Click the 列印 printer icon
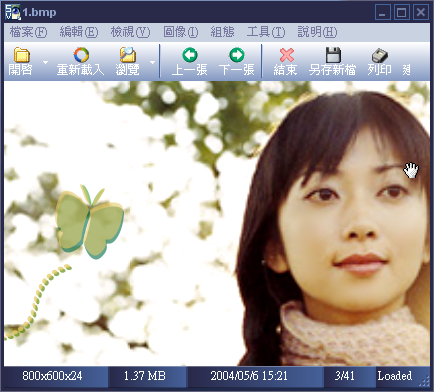The image size is (434, 392). tap(379, 55)
